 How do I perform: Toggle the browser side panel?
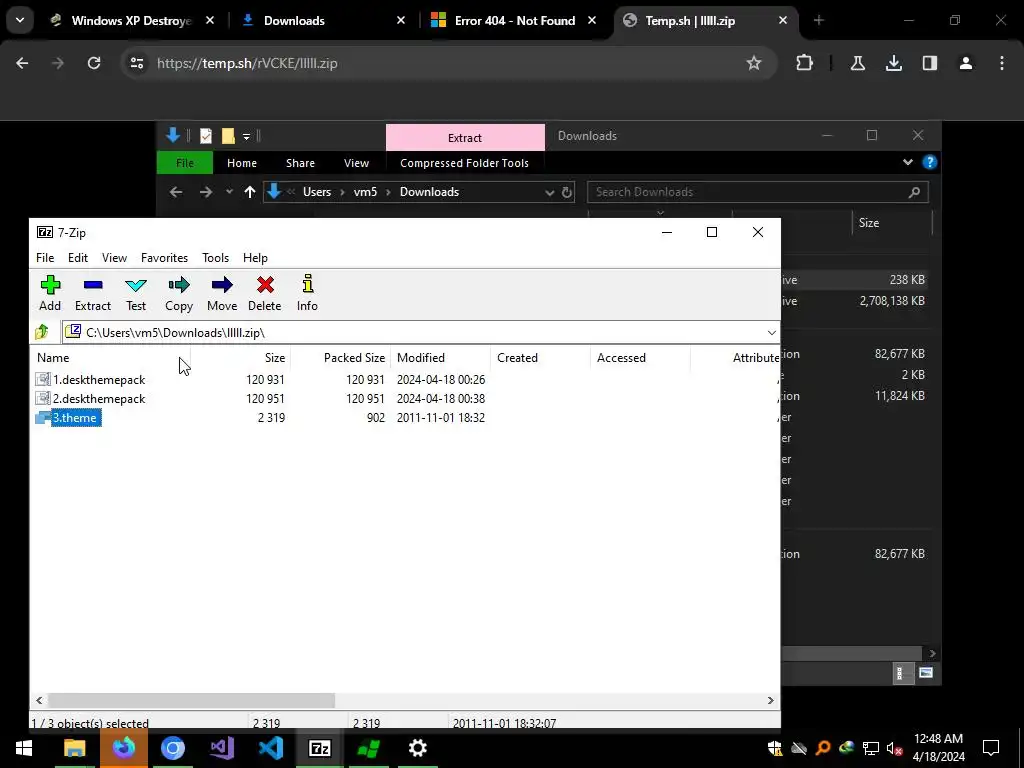point(929,63)
